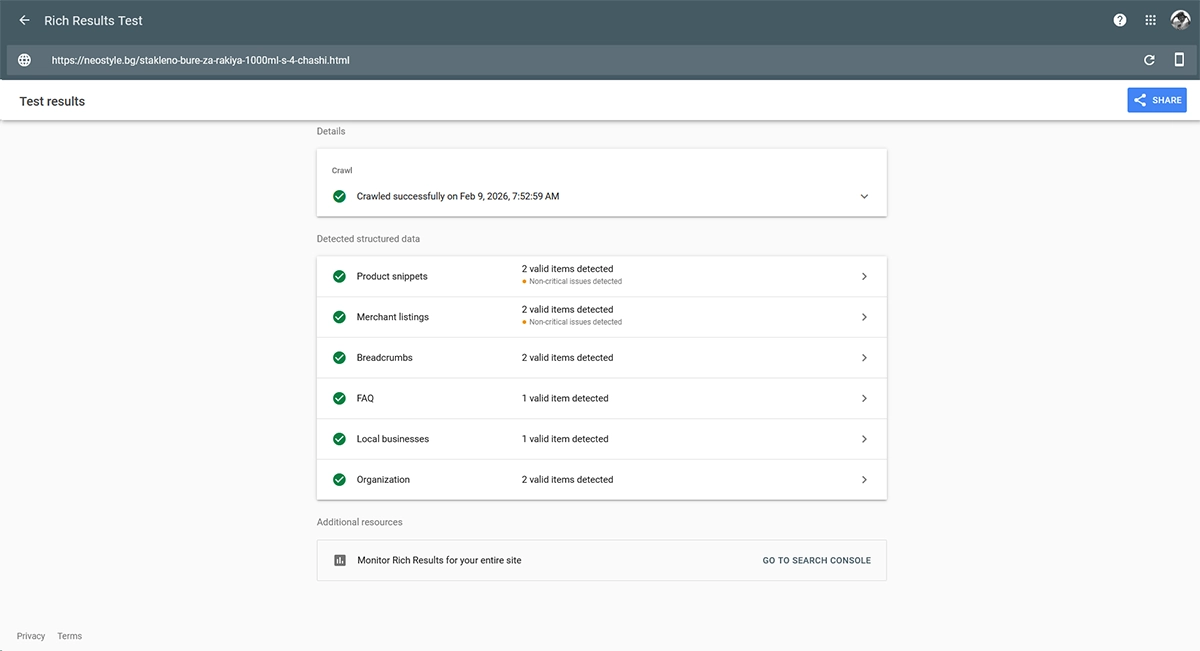
Task: Switch to the smartphone device icon
Action: point(1179,60)
